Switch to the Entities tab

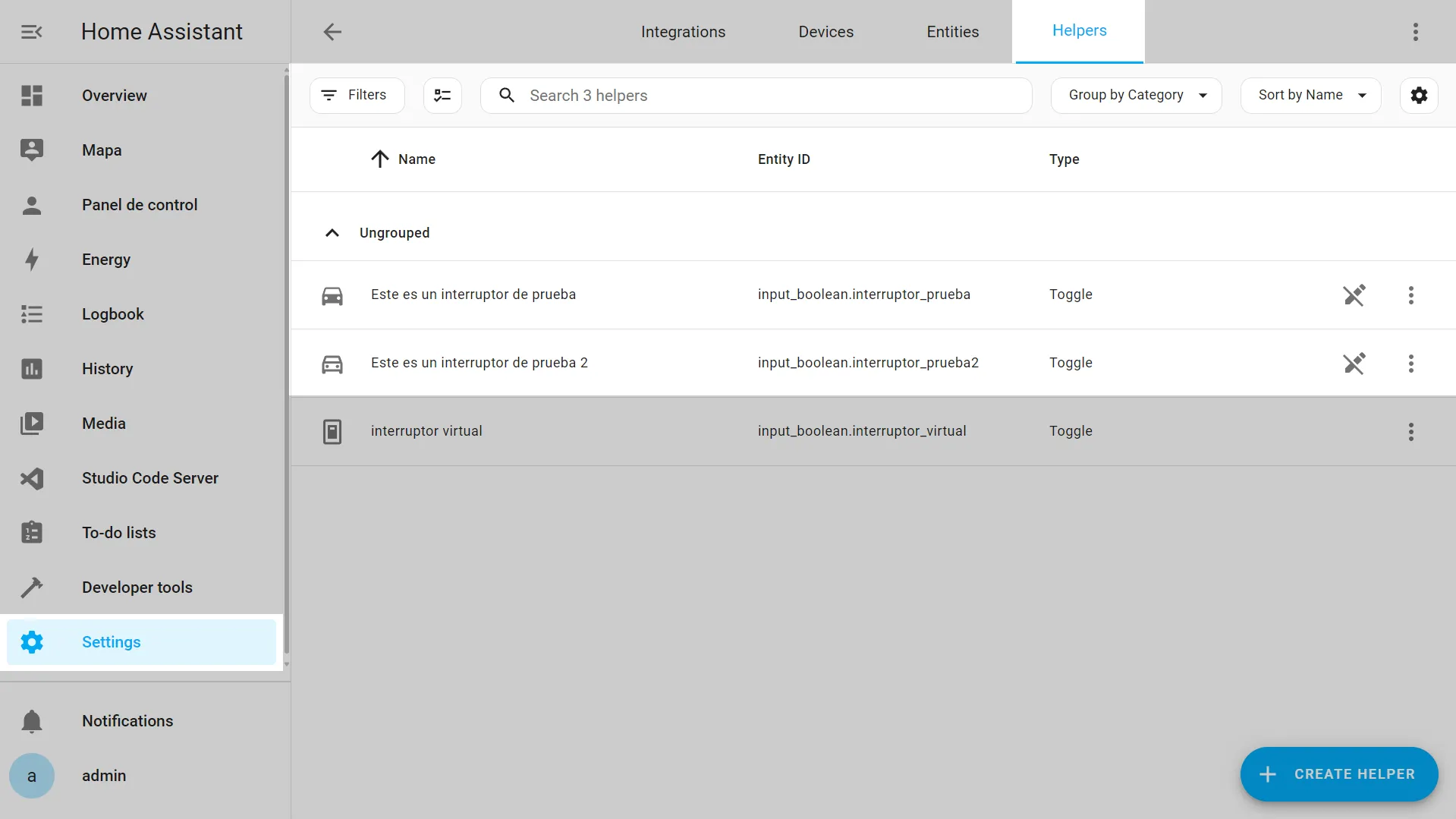coord(952,32)
